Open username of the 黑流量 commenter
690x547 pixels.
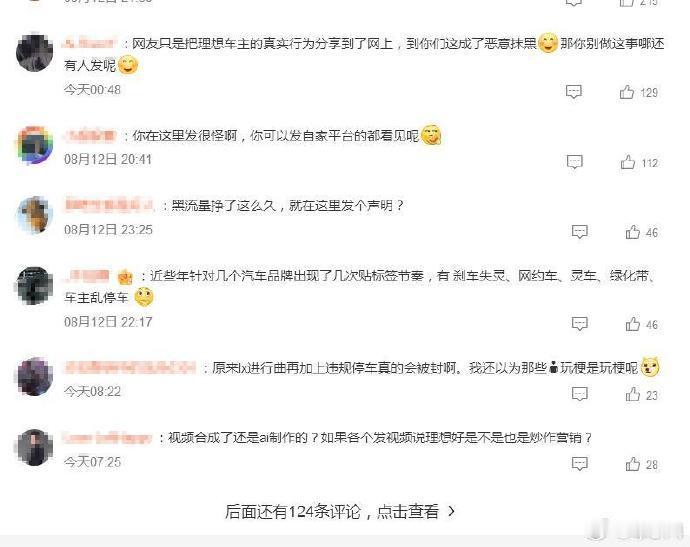click(109, 206)
